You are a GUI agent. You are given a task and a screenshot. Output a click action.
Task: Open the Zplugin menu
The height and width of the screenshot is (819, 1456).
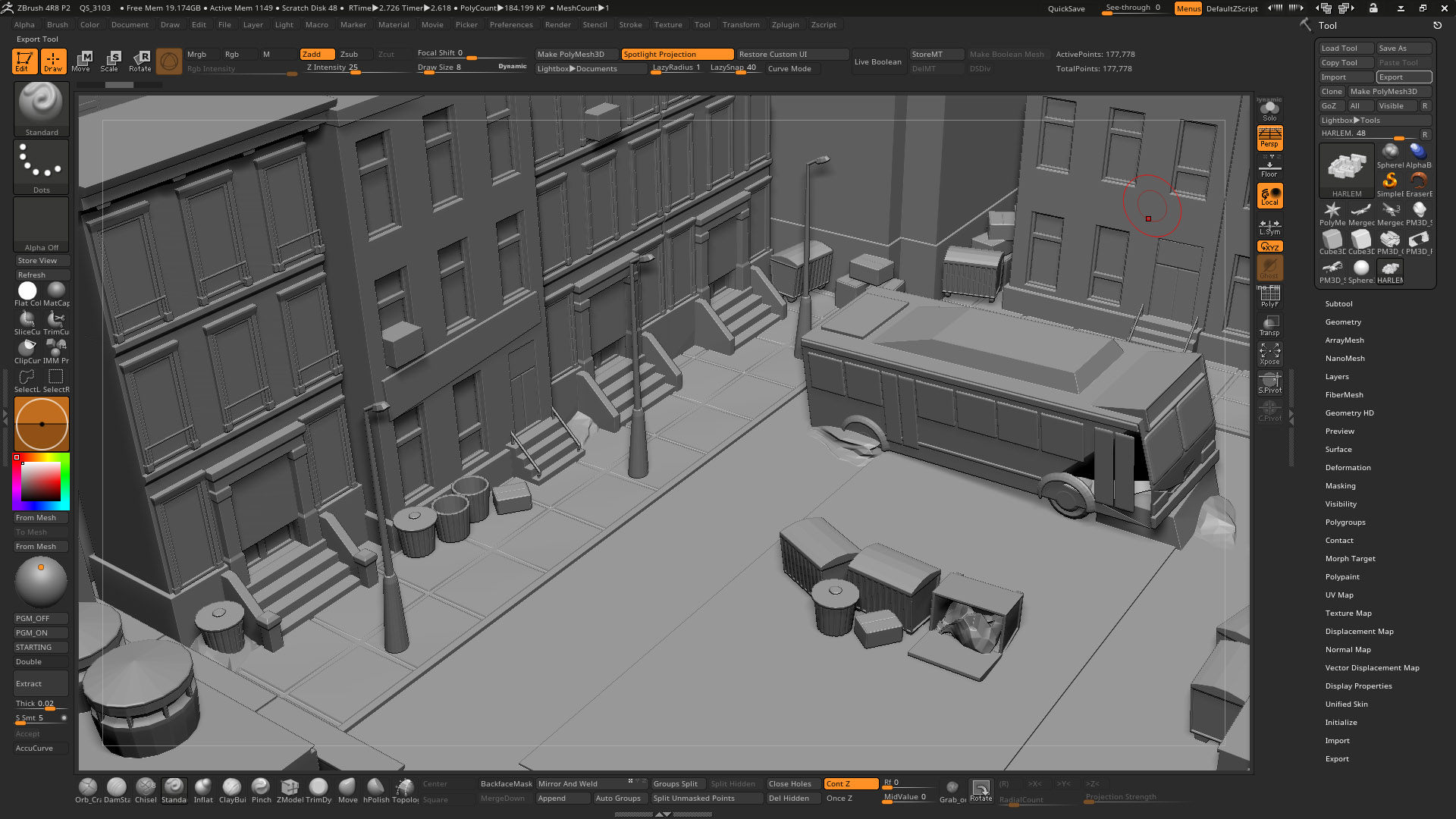coord(785,24)
